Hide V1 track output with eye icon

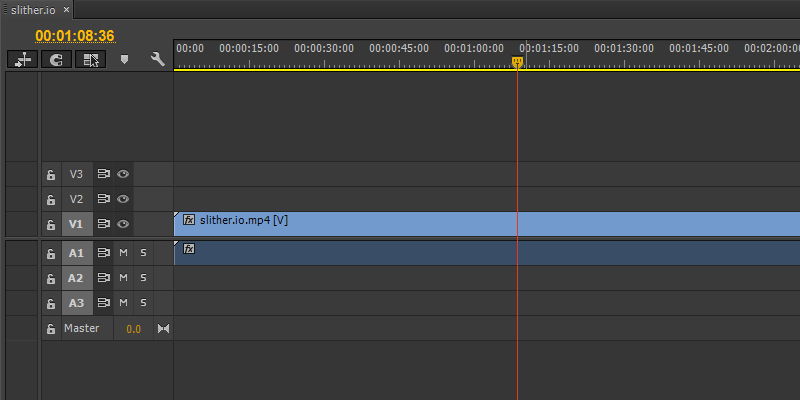click(123, 224)
